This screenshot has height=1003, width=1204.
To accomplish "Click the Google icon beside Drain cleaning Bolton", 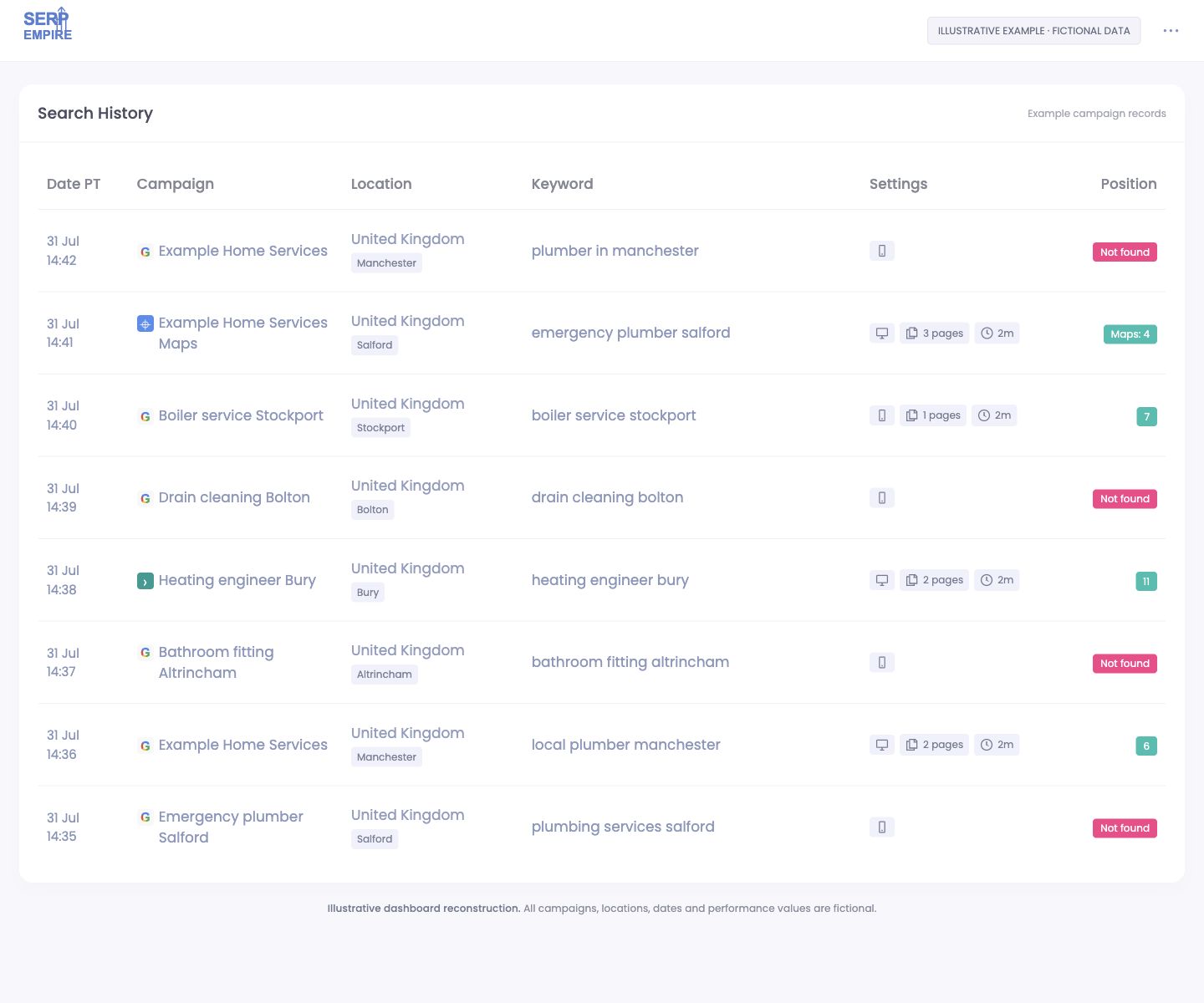I will click(x=145, y=498).
